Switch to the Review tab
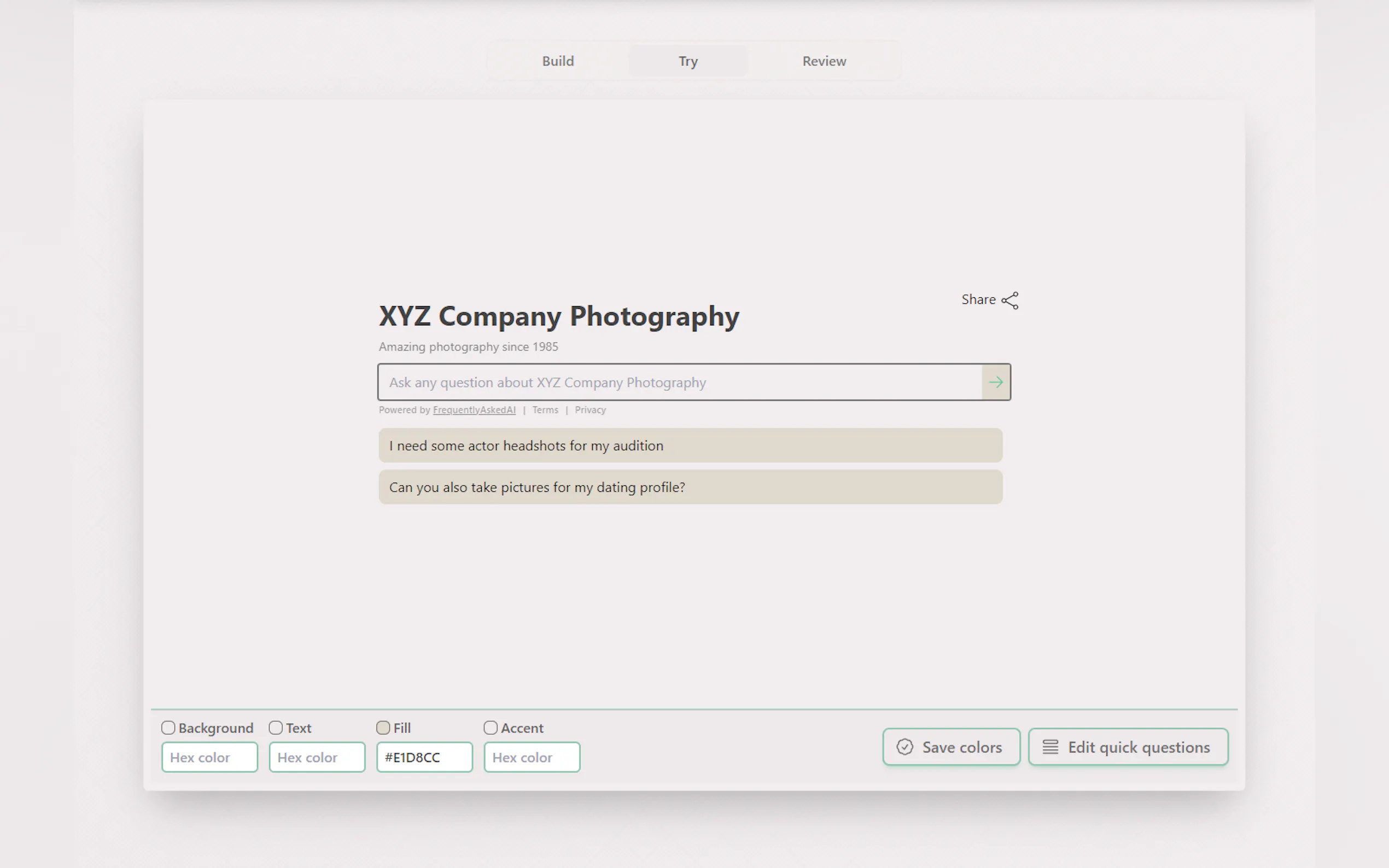Image resolution: width=1389 pixels, height=868 pixels. (824, 61)
